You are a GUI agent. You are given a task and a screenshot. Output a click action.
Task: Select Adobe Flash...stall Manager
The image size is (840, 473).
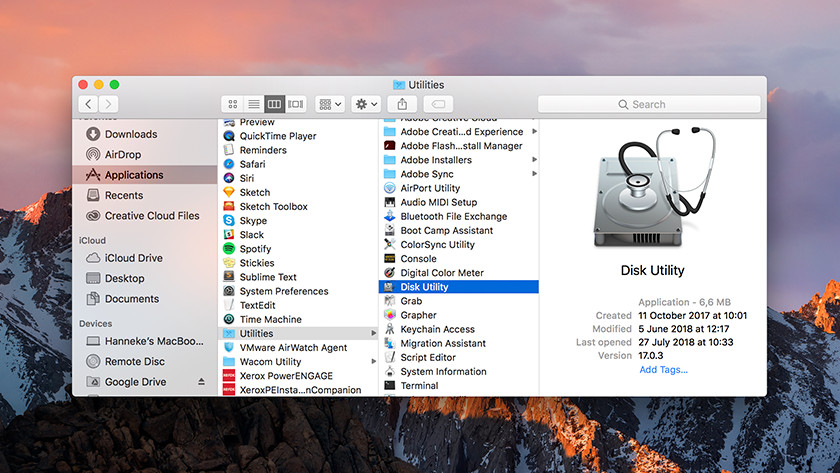459,146
